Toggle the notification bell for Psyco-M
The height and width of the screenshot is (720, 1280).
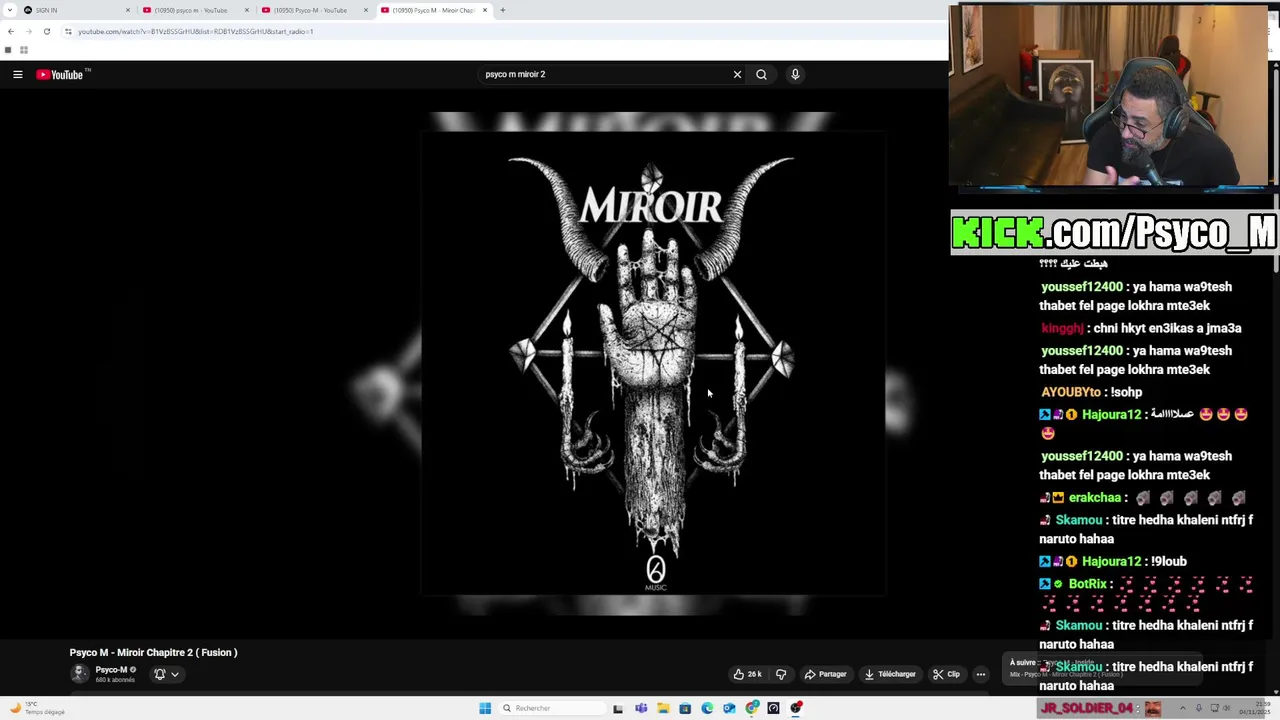(x=159, y=674)
